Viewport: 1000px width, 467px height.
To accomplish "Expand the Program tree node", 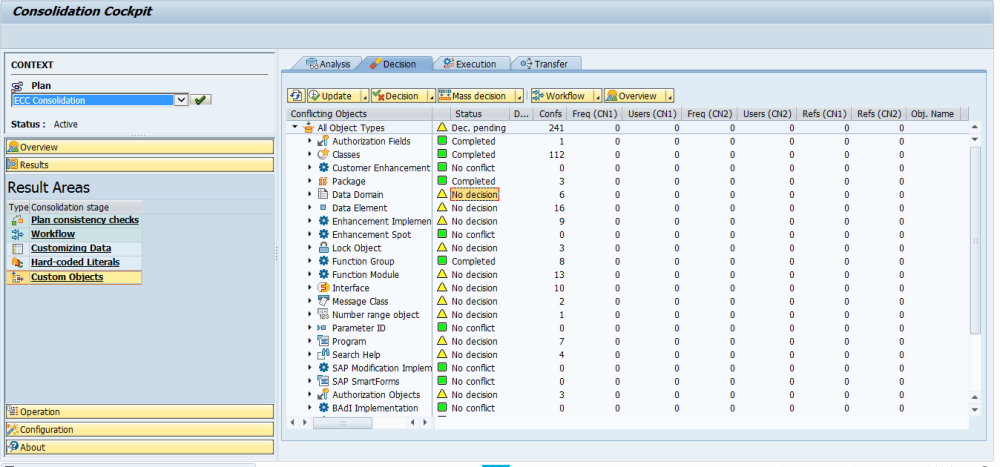I will click(x=309, y=341).
